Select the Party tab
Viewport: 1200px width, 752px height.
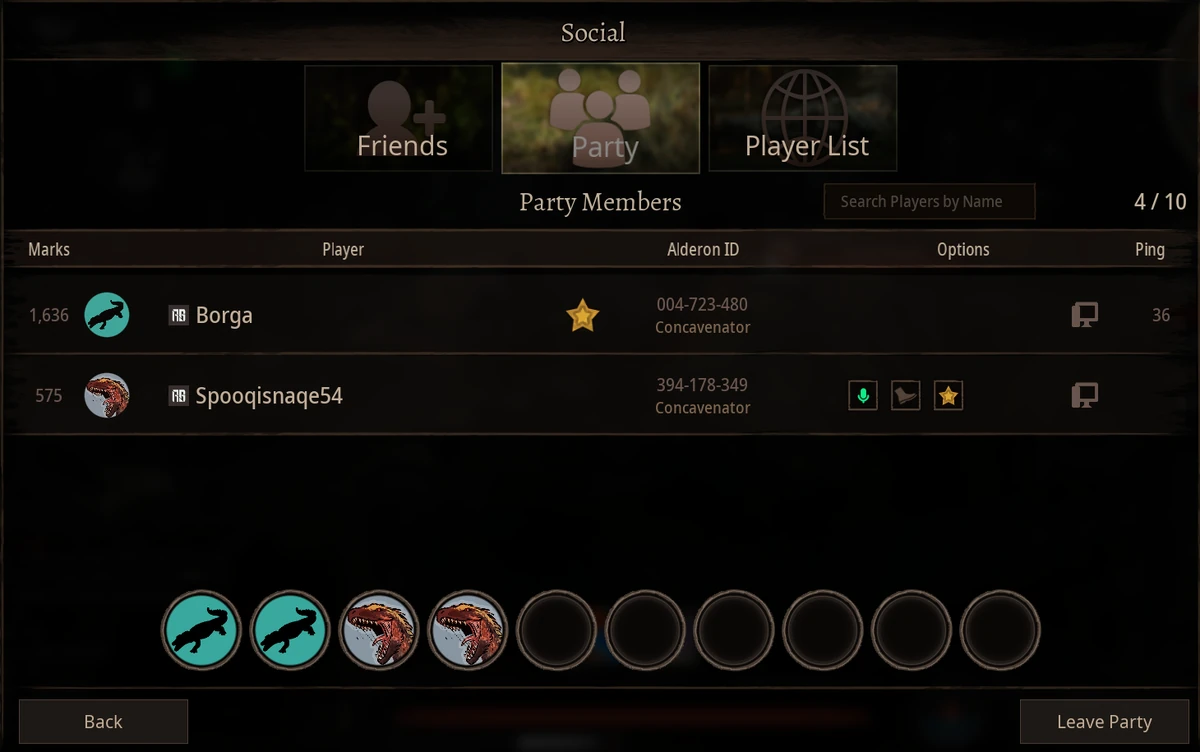point(601,118)
